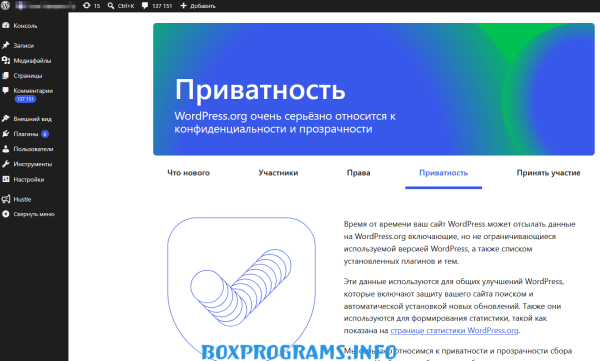Collapse sidebar via Свернуть меню
The height and width of the screenshot is (361, 600).
pyautogui.click(x=34, y=214)
